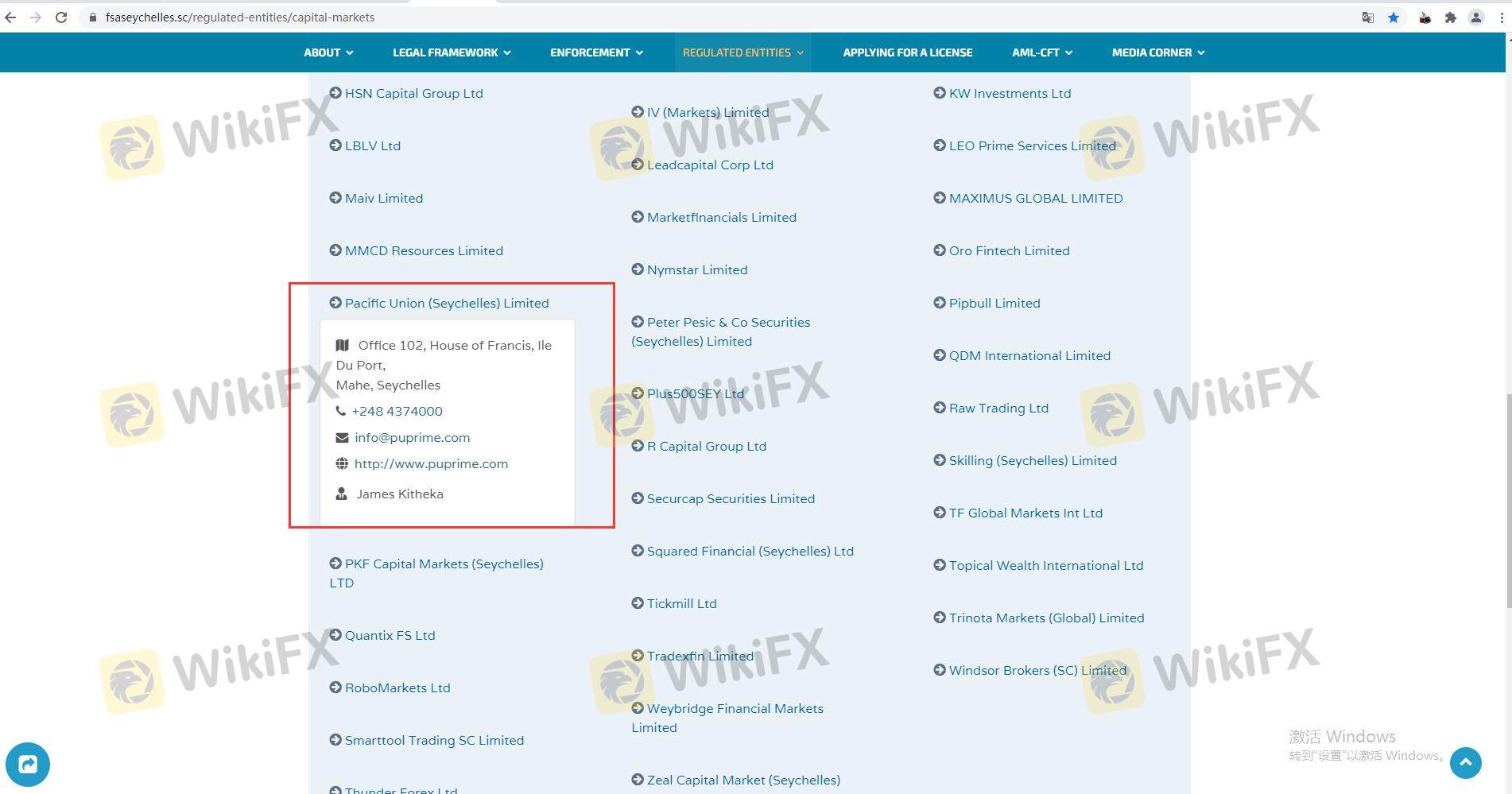Image resolution: width=1512 pixels, height=794 pixels.
Task: Open the About dropdown menu
Action: (x=328, y=52)
